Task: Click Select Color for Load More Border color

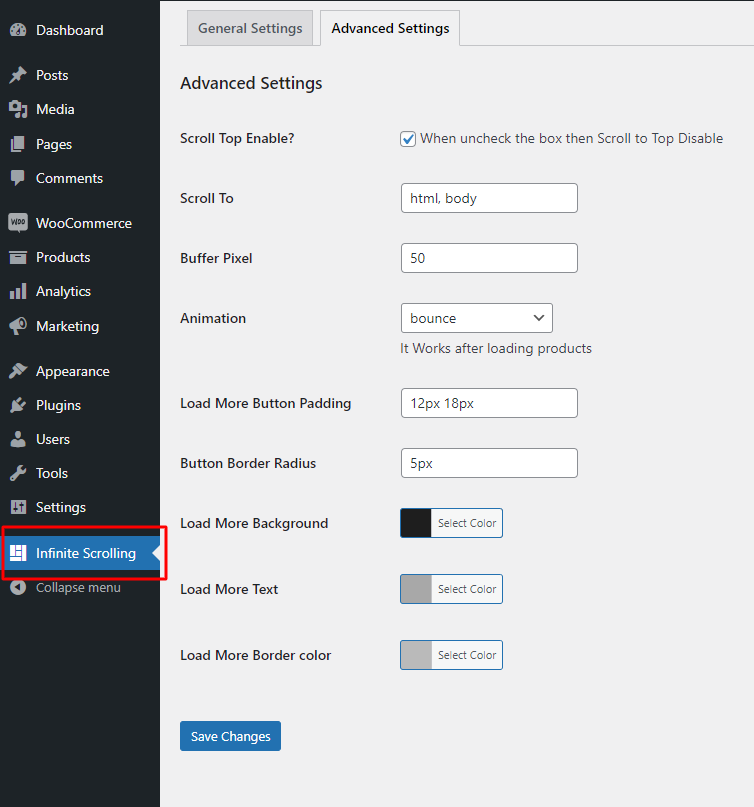Action: coord(467,655)
